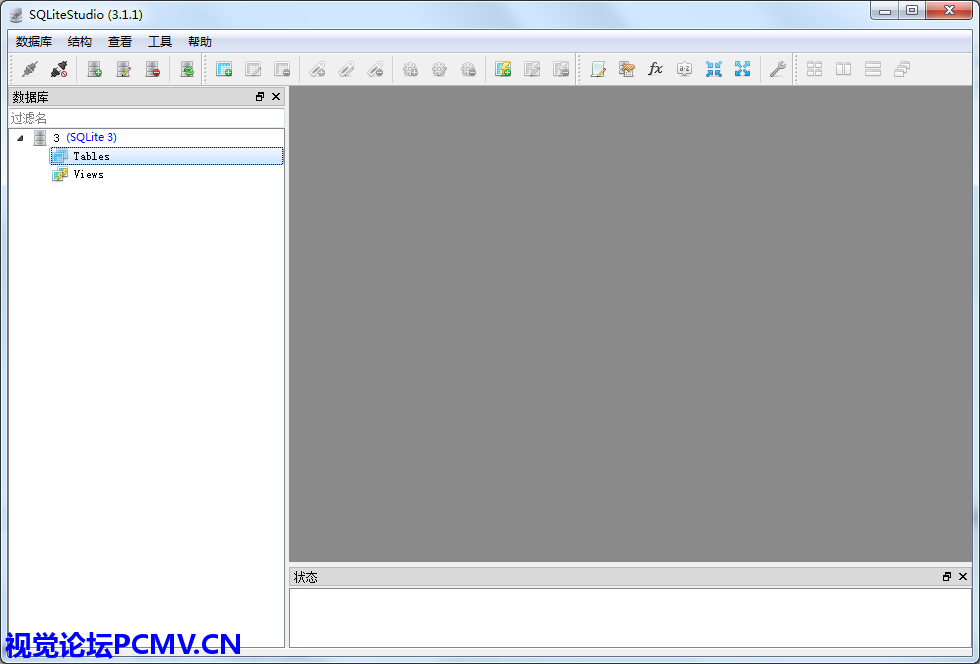Viewport: 980px width, 664px height.
Task: Open the 结构 menu
Action: 79,42
